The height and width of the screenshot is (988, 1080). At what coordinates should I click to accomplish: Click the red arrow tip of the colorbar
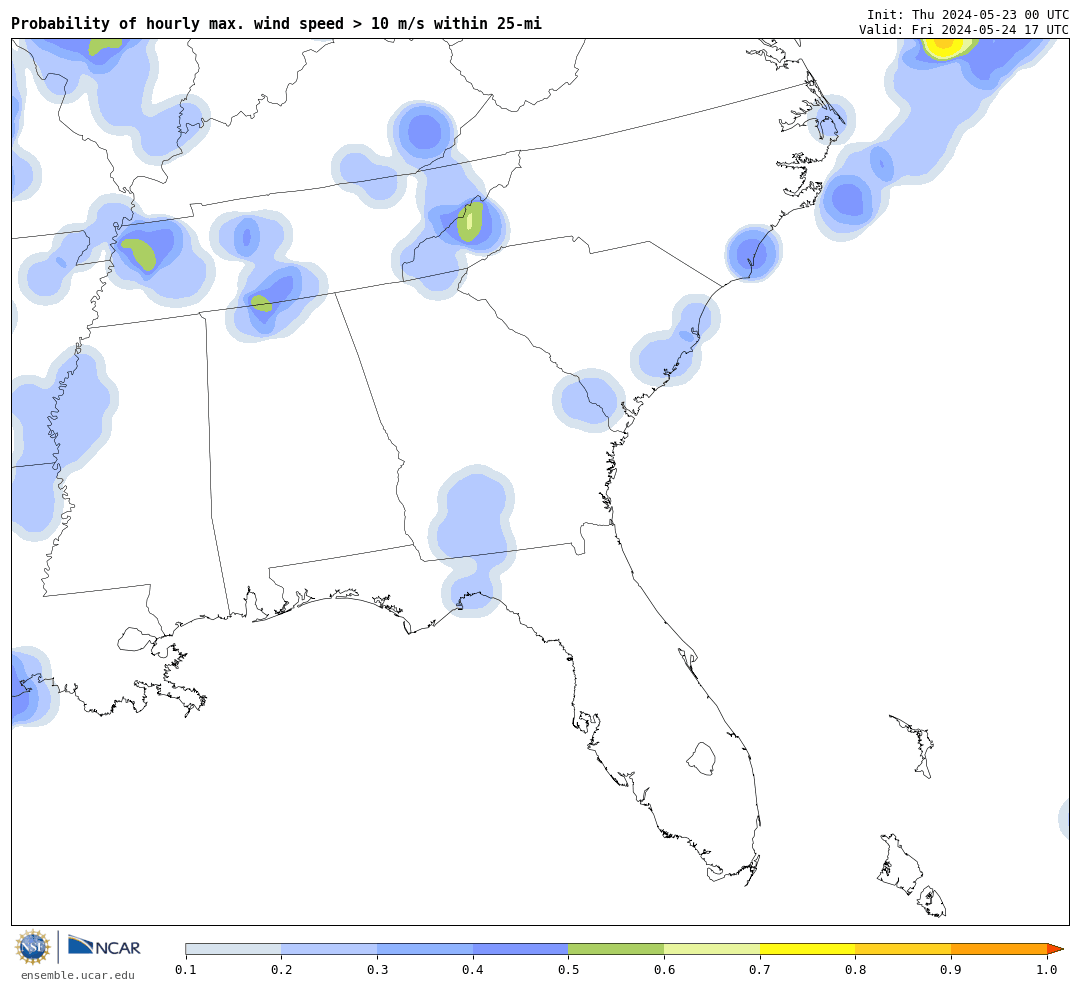pos(1055,949)
